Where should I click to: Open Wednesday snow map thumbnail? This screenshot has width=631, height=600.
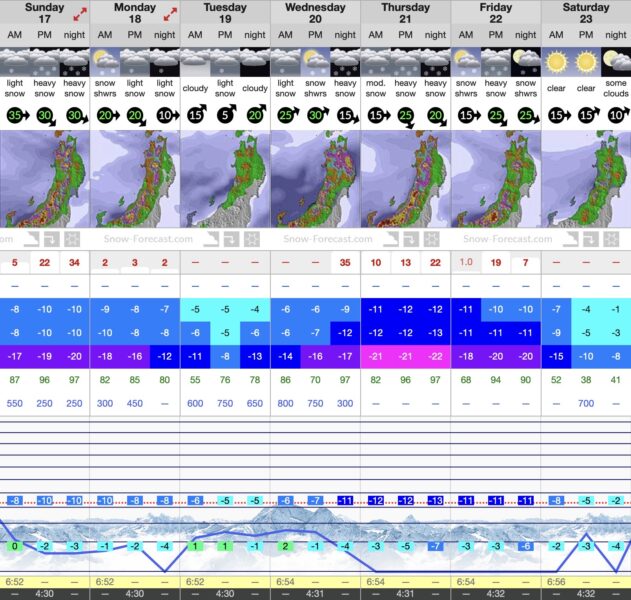(316, 179)
